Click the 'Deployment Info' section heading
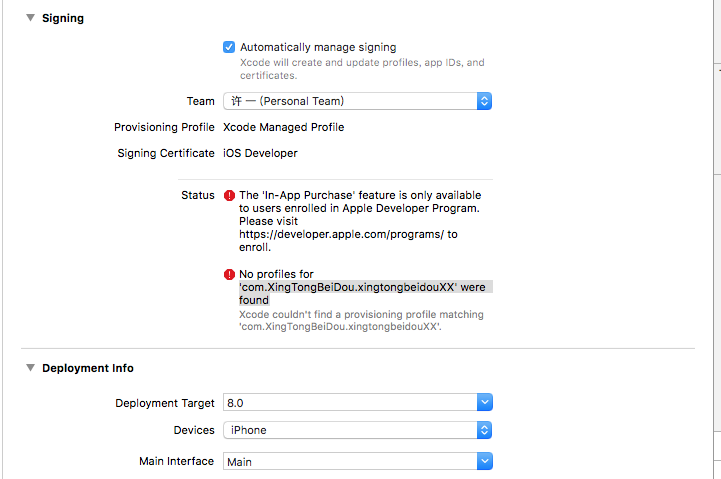721x479 pixels. 88,368
